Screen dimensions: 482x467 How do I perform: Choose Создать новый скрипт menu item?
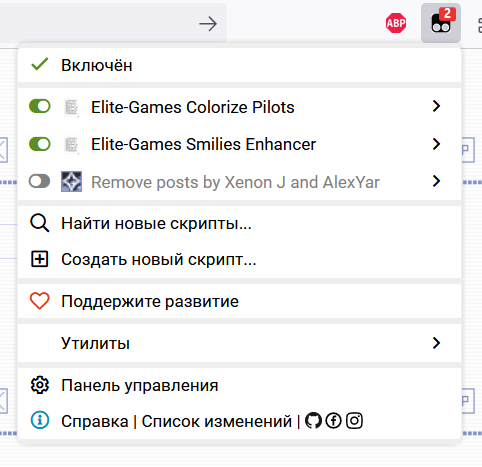tap(239, 259)
